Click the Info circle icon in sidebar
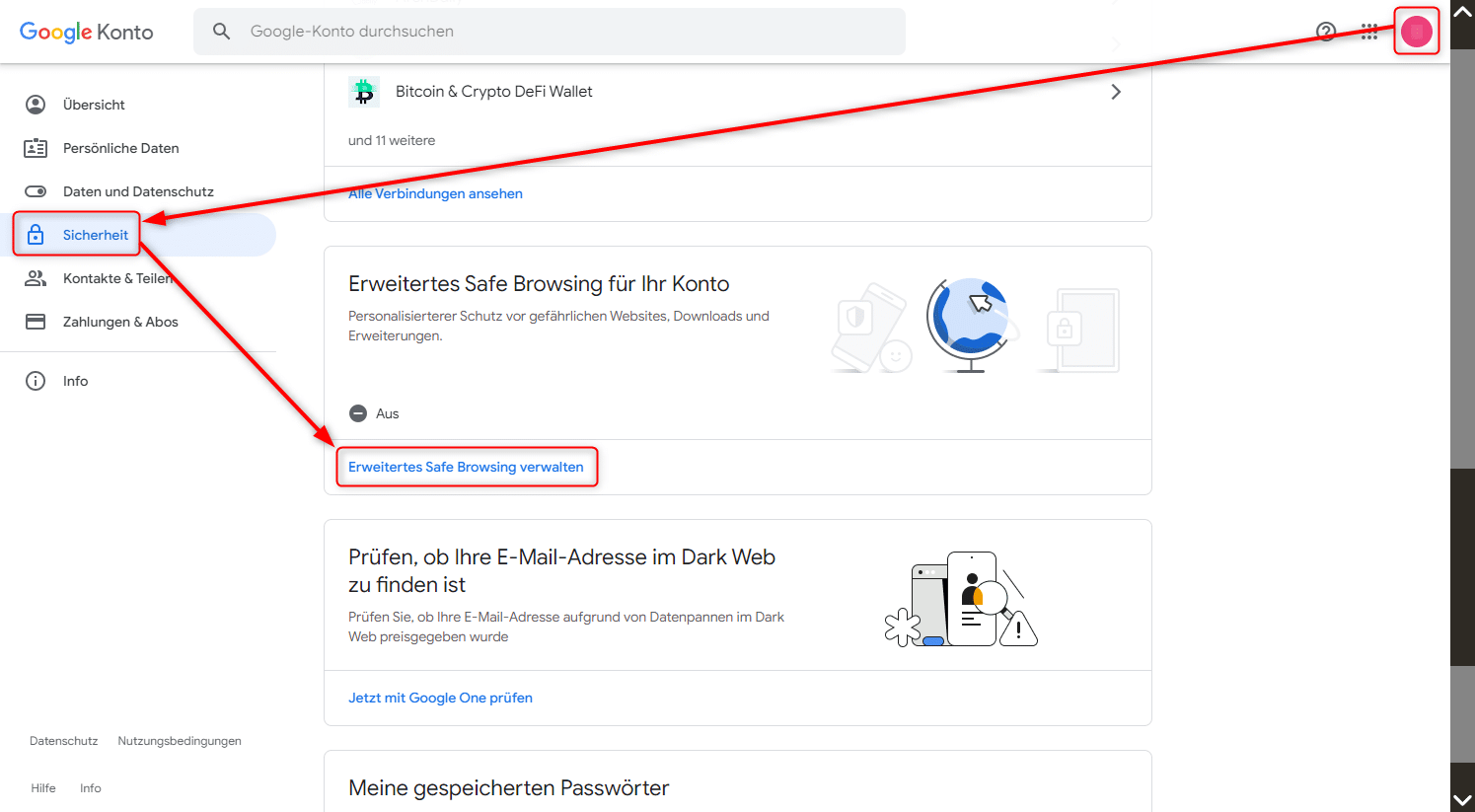 [x=36, y=380]
